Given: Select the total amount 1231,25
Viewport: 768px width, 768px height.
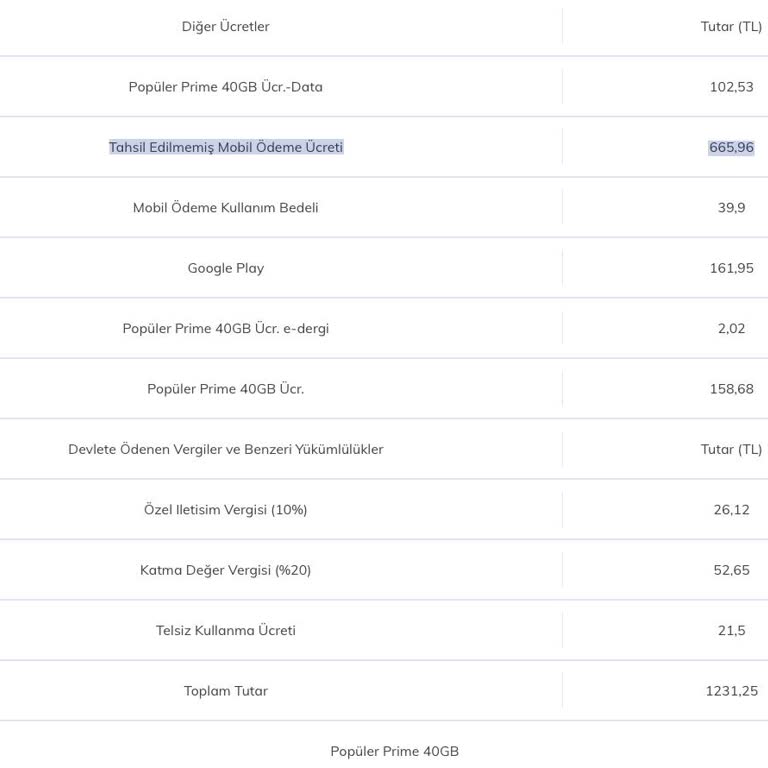Looking at the screenshot, I should pos(731,691).
